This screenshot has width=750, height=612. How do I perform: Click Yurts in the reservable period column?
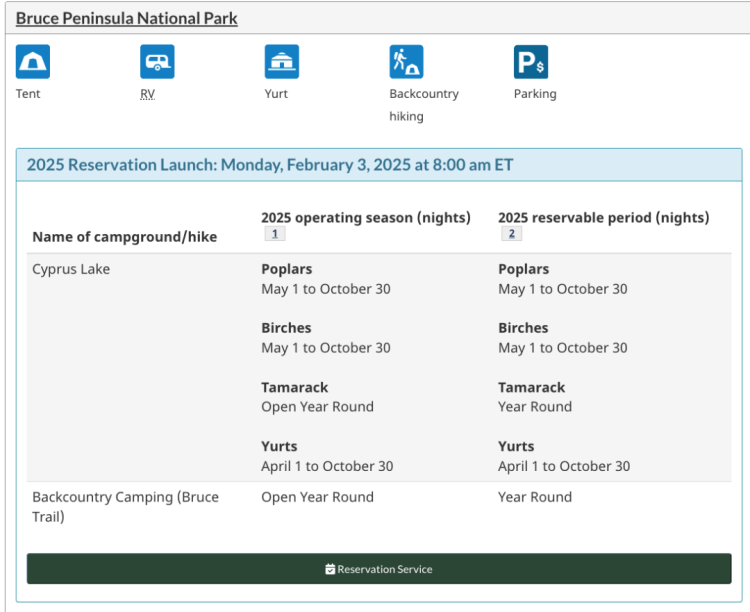(516, 446)
